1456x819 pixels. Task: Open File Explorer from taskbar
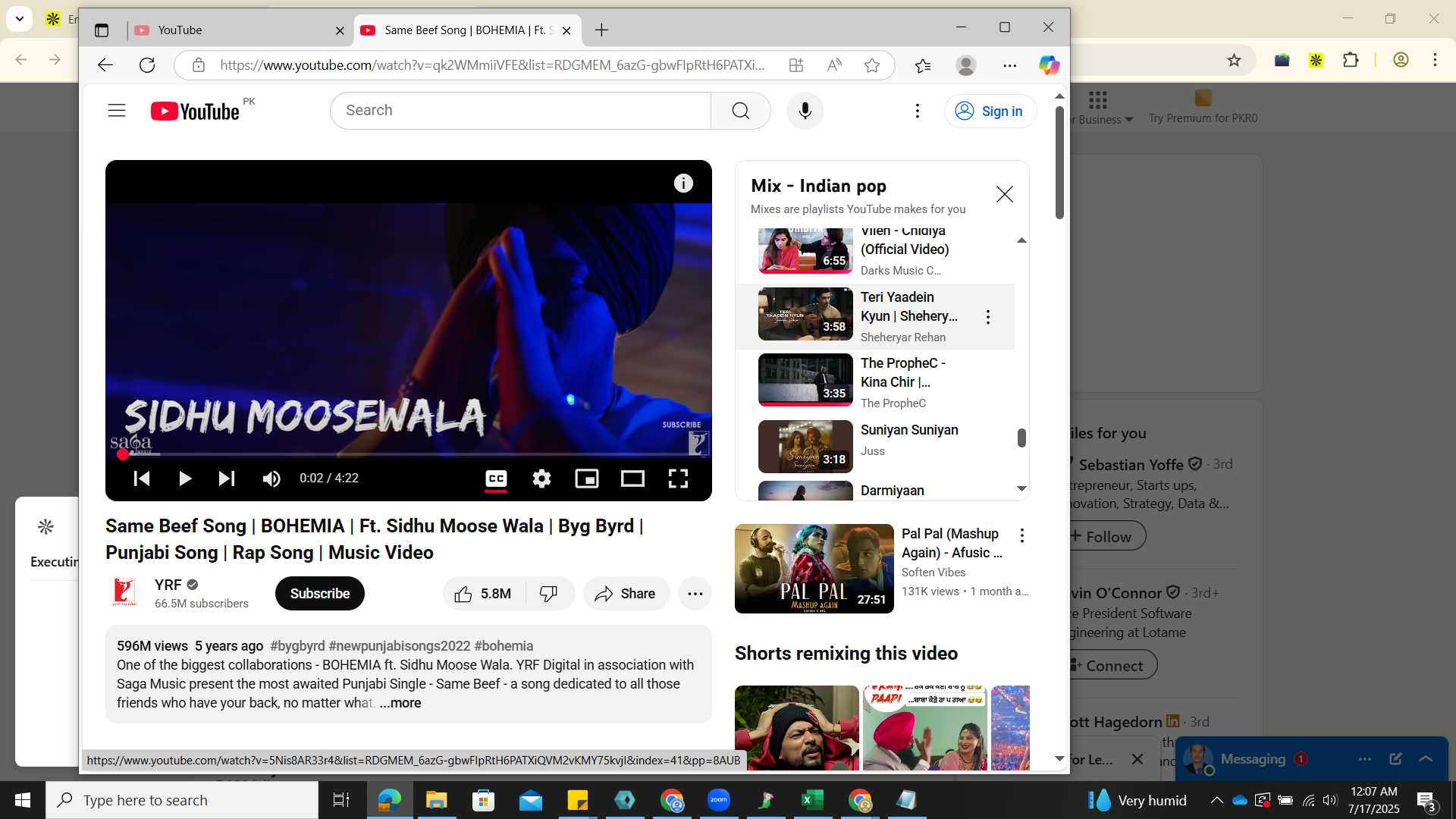click(x=436, y=800)
